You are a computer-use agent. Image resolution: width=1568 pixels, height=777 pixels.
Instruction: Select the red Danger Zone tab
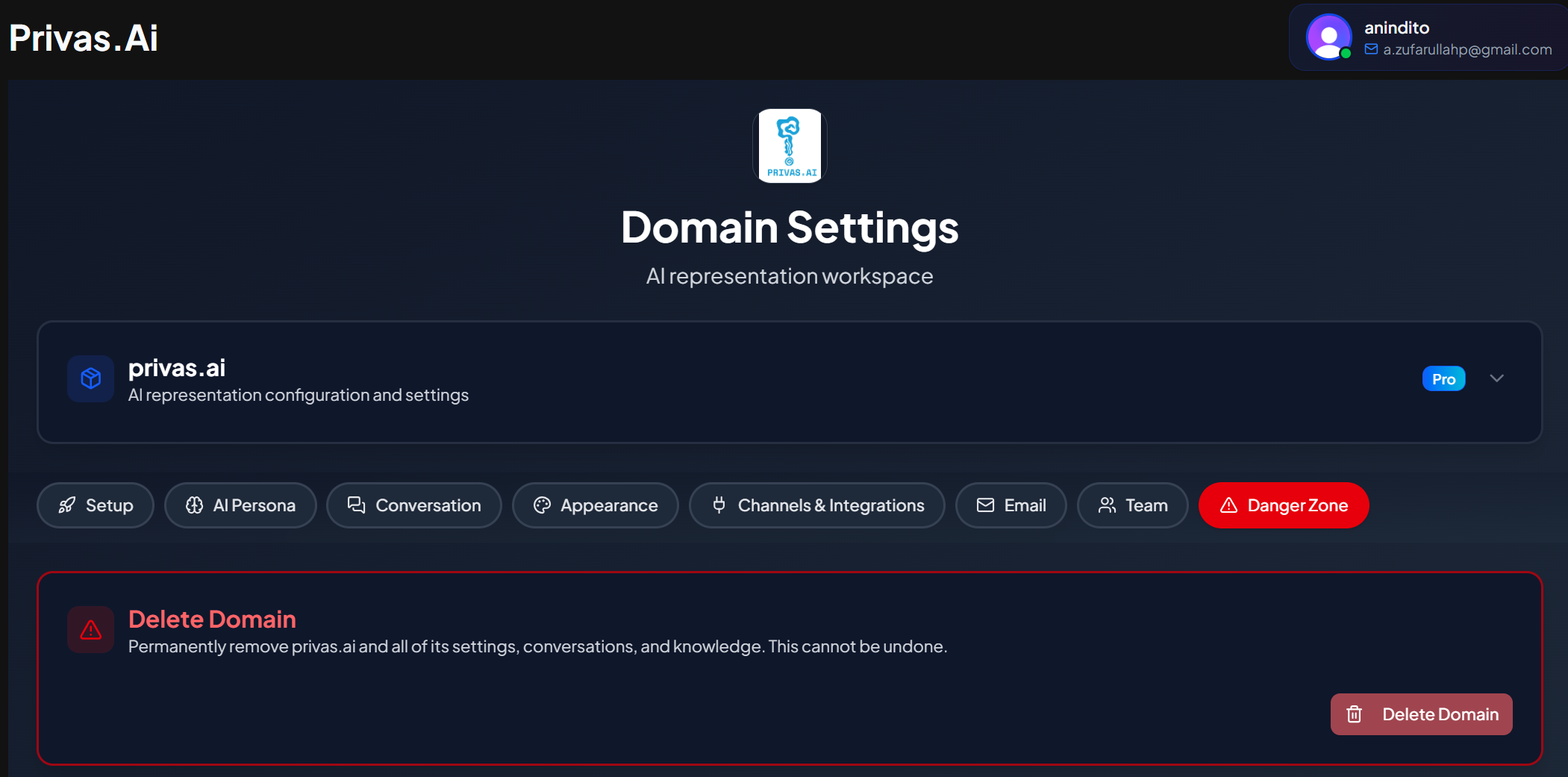pyautogui.click(x=1284, y=505)
